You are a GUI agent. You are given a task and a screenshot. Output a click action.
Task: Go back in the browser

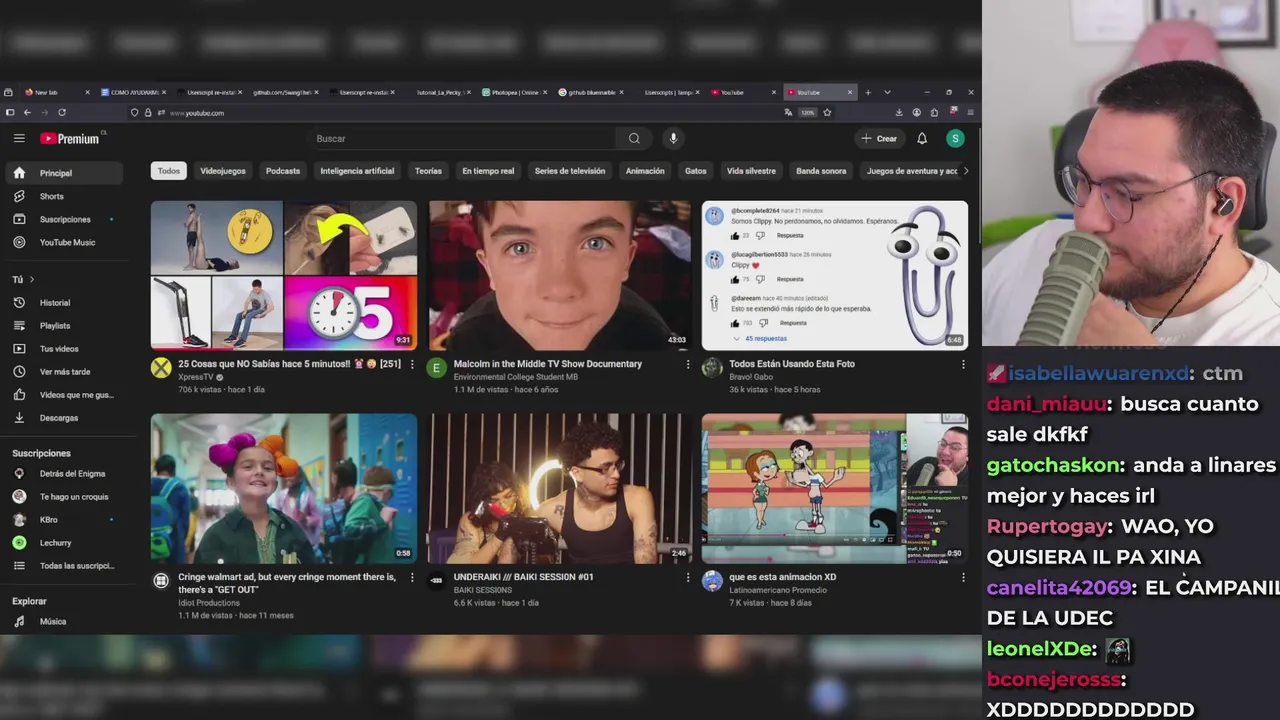(27, 113)
